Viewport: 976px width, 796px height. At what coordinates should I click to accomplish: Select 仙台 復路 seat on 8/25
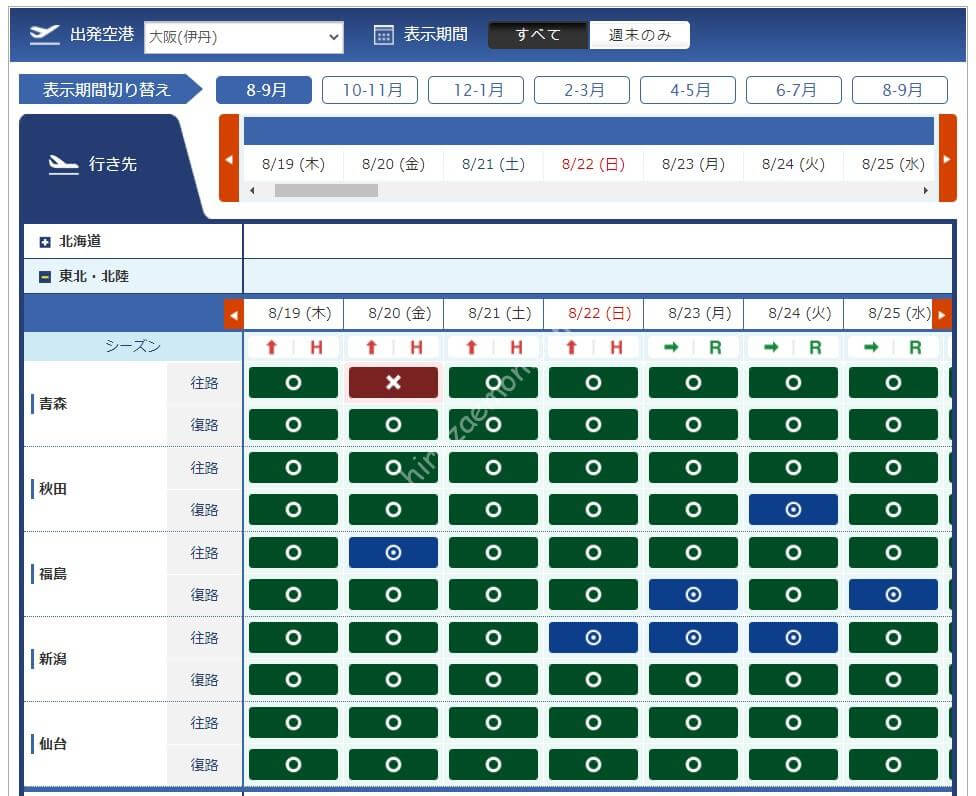[x=893, y=764]
